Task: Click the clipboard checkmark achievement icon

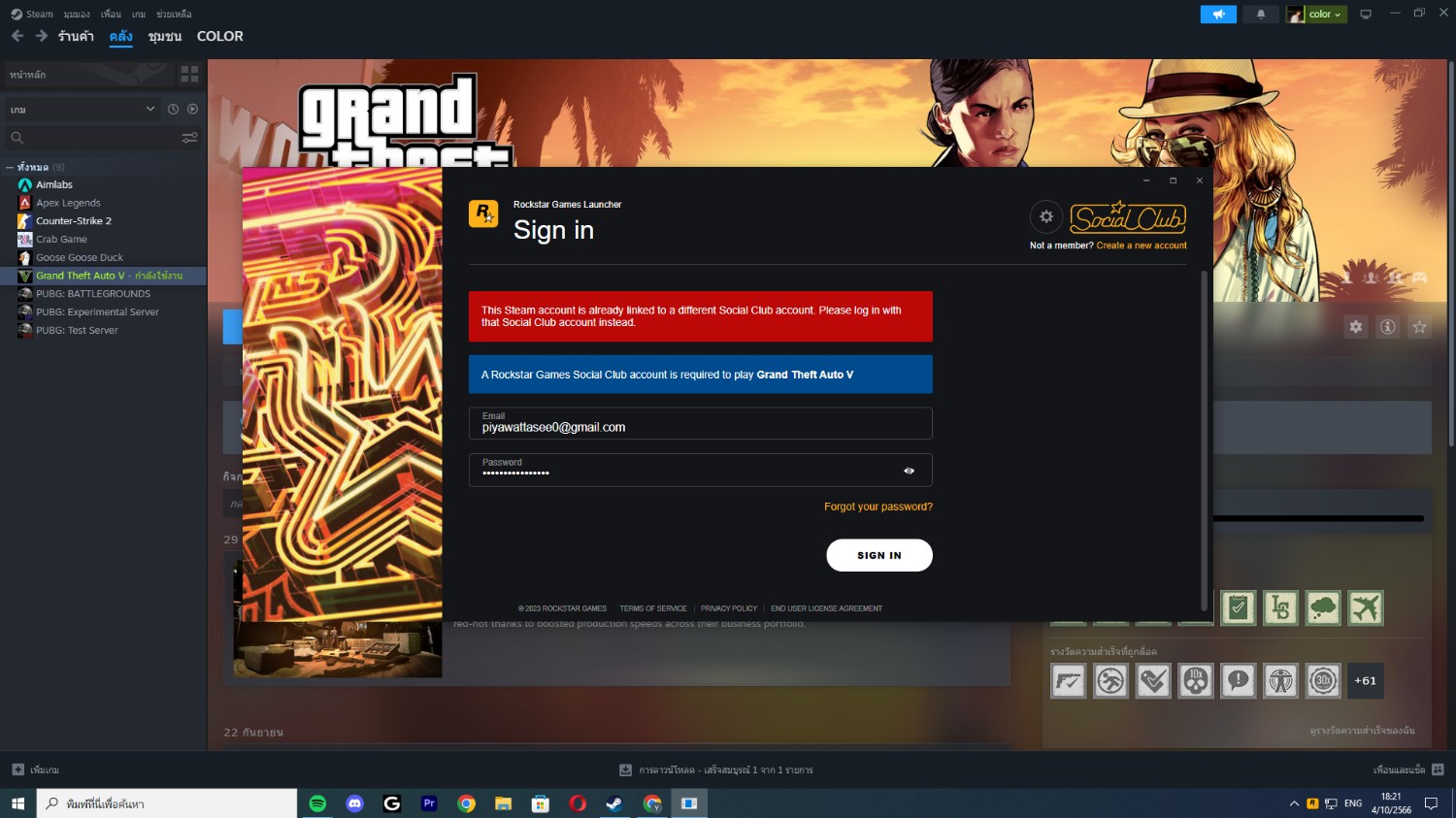Action: pyautogui.click(x=1239, y=608)
